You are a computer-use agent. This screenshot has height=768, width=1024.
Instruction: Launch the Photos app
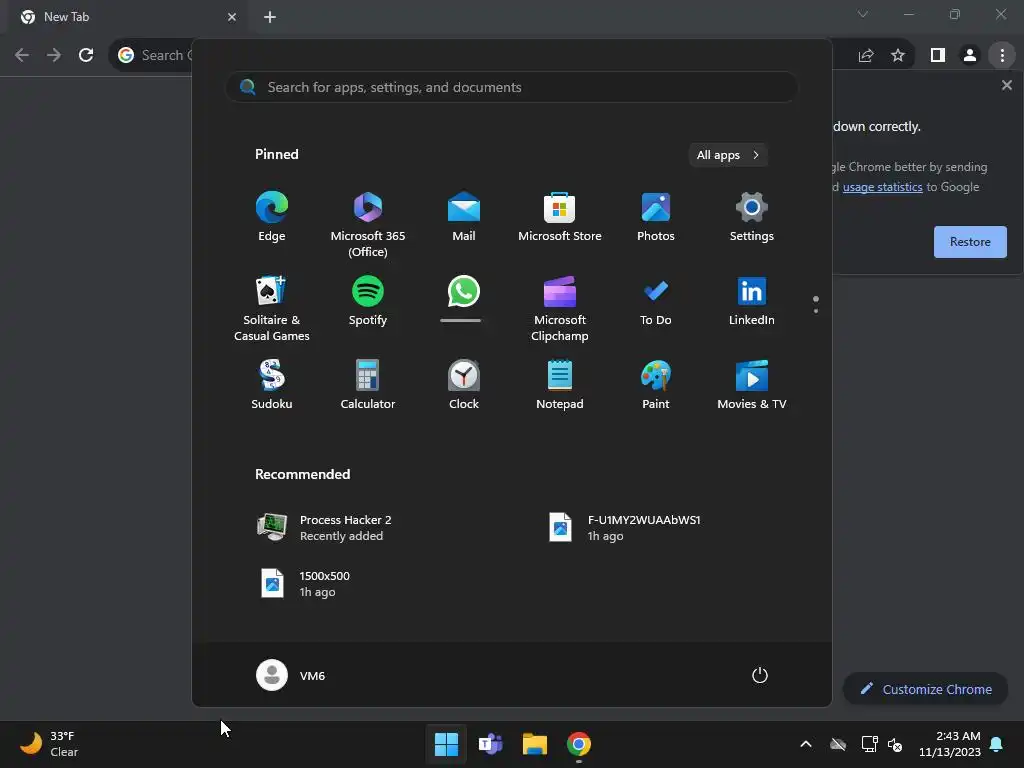[x=656, y=217]
